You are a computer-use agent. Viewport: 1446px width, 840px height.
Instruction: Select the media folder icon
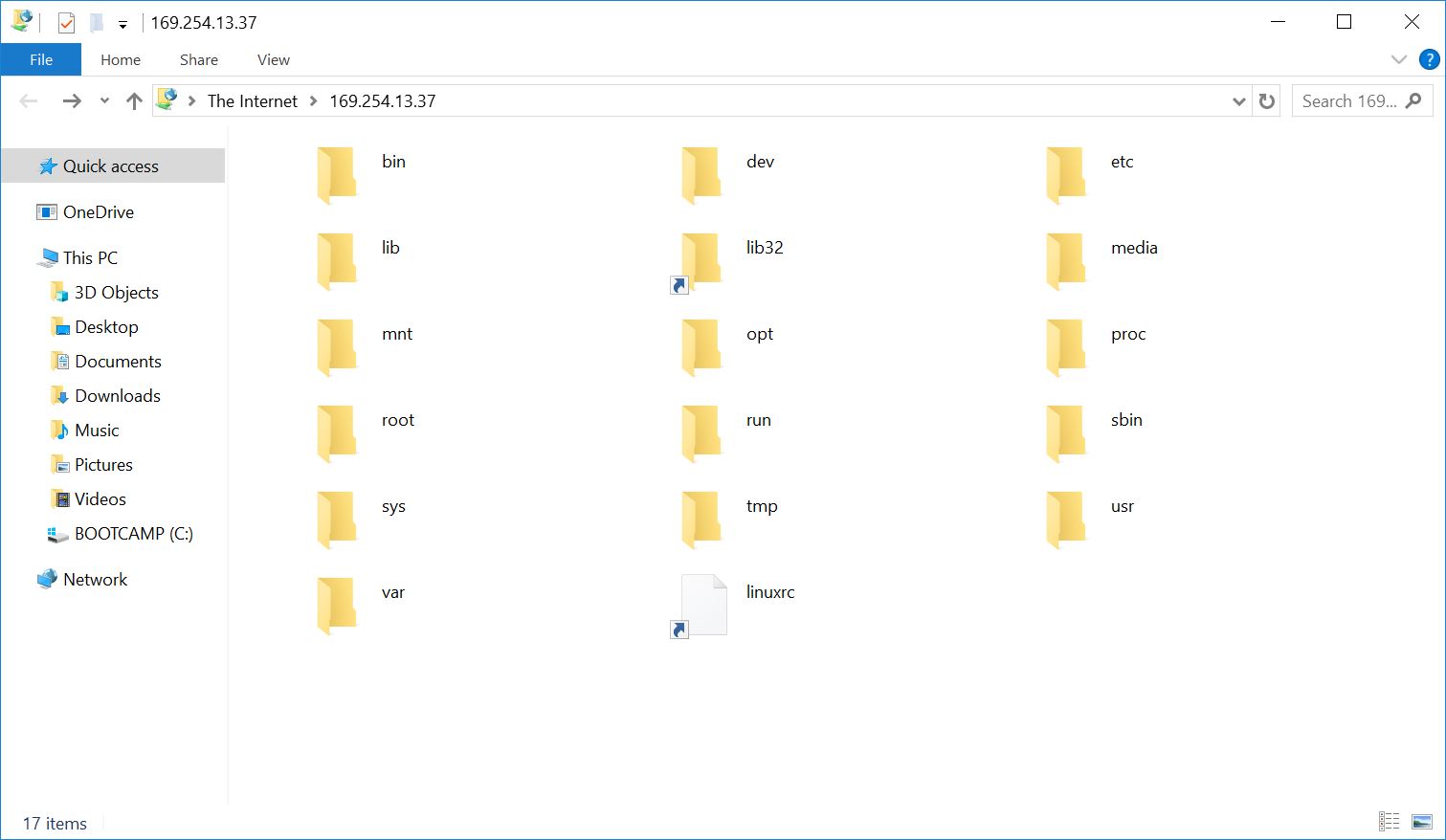[x=1066, y=261]
